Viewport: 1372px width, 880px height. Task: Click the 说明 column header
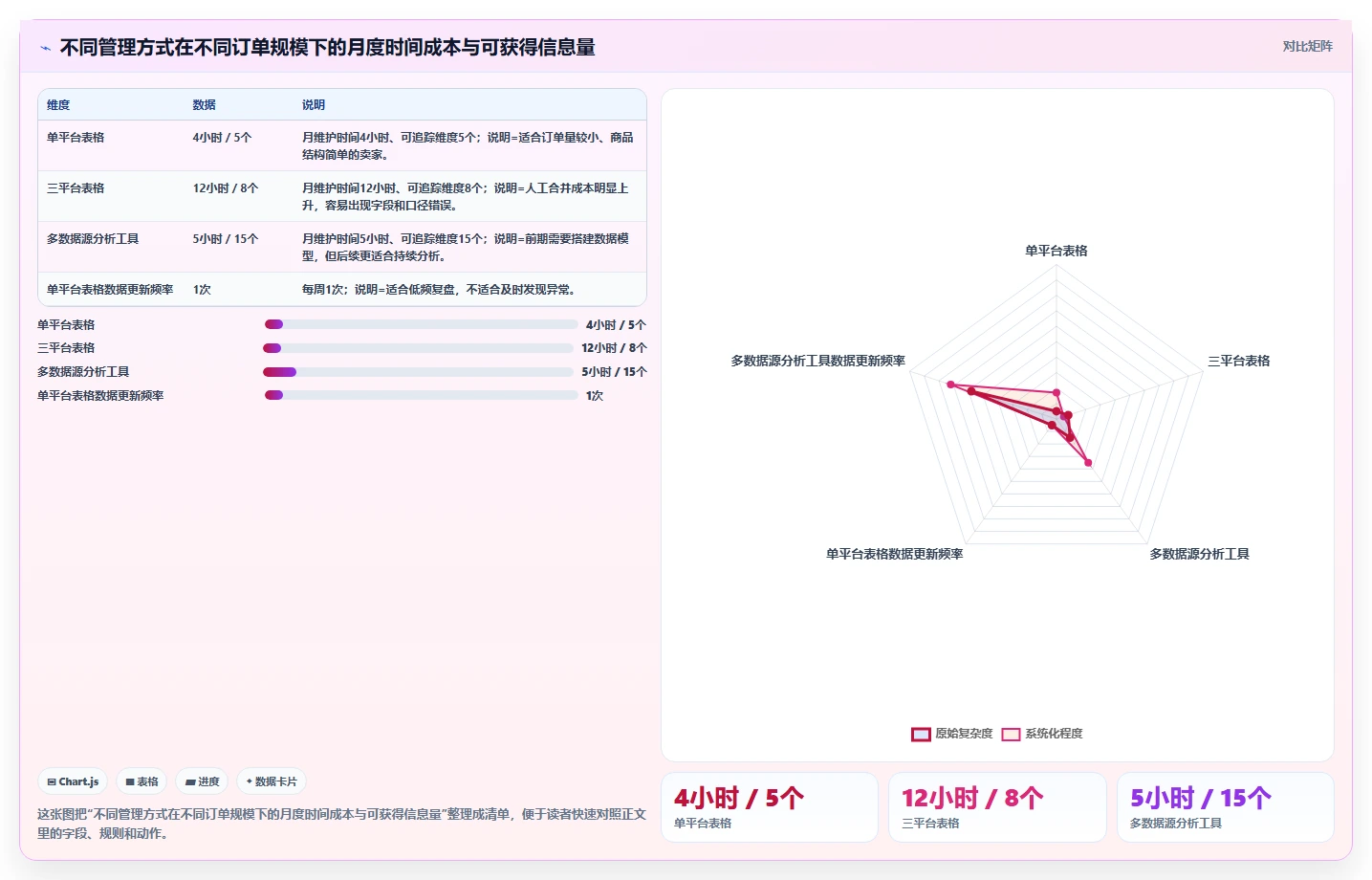coord(314,105)
